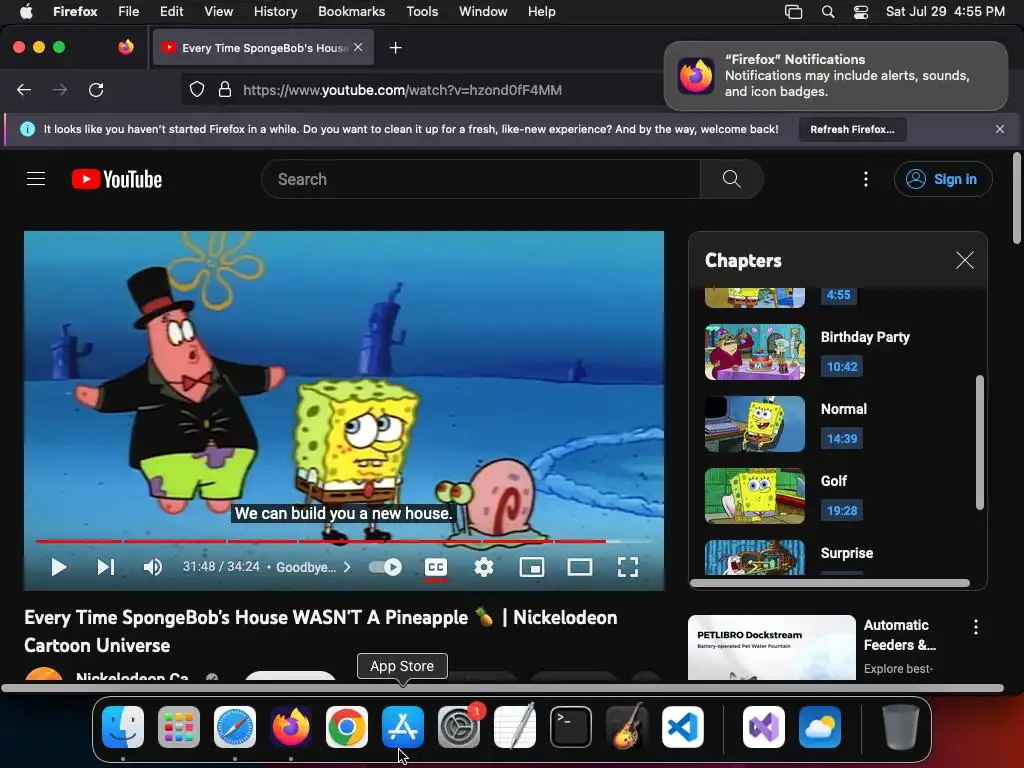This screenshot has height=768, width=1024.
Task: Select the Surprise chapter title
Action: click(846, 552)
